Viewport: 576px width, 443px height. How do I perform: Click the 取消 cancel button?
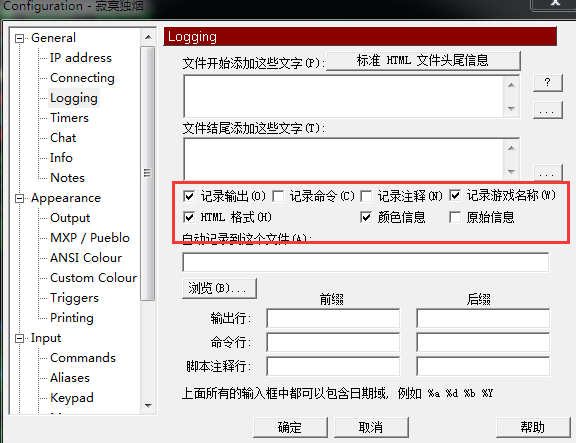(x=371, y=428)
